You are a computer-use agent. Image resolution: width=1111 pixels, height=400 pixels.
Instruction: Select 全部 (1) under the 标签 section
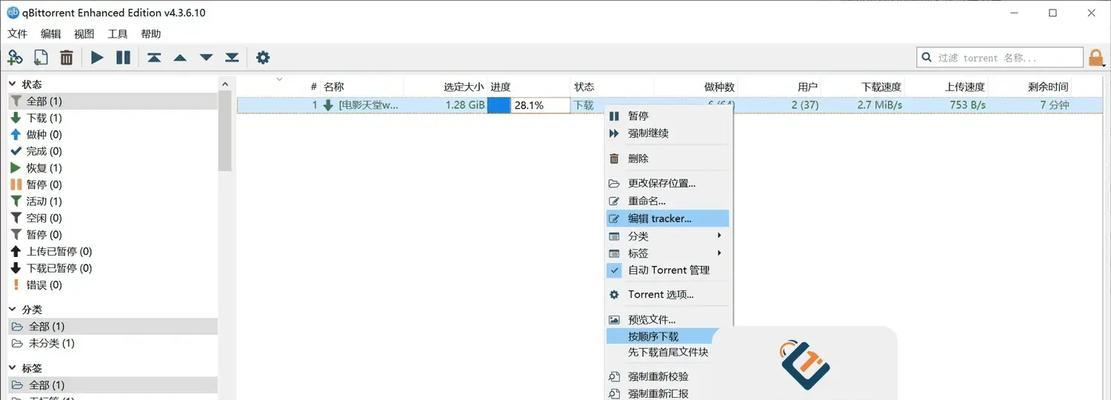[112, 385]
